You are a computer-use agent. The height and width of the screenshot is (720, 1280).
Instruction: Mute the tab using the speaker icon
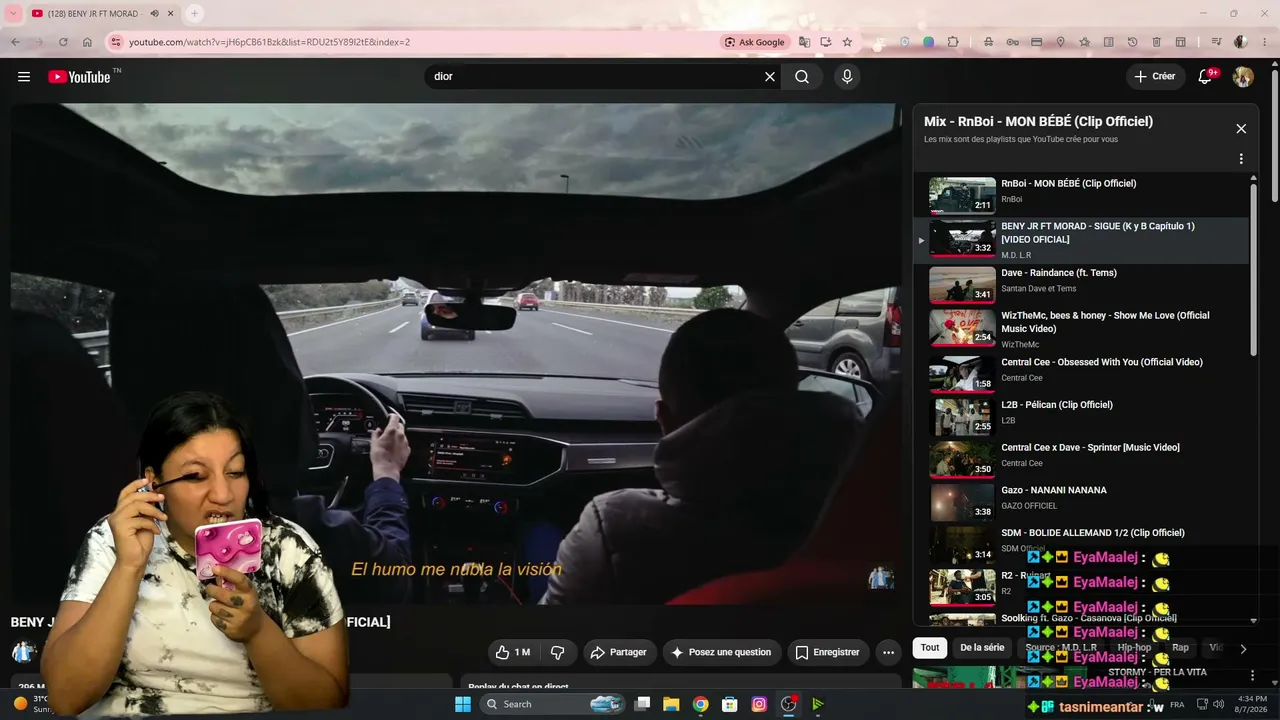[x=154, y=14]
